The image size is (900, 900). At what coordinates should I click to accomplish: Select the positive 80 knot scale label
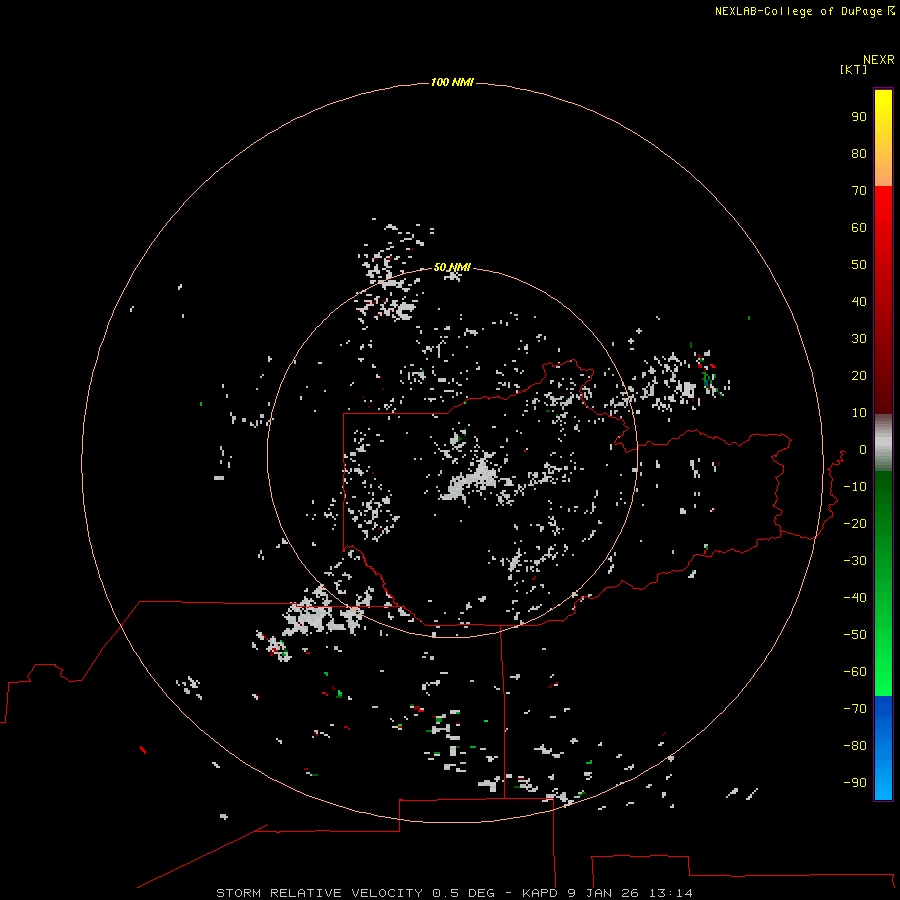tap(859, 154)
